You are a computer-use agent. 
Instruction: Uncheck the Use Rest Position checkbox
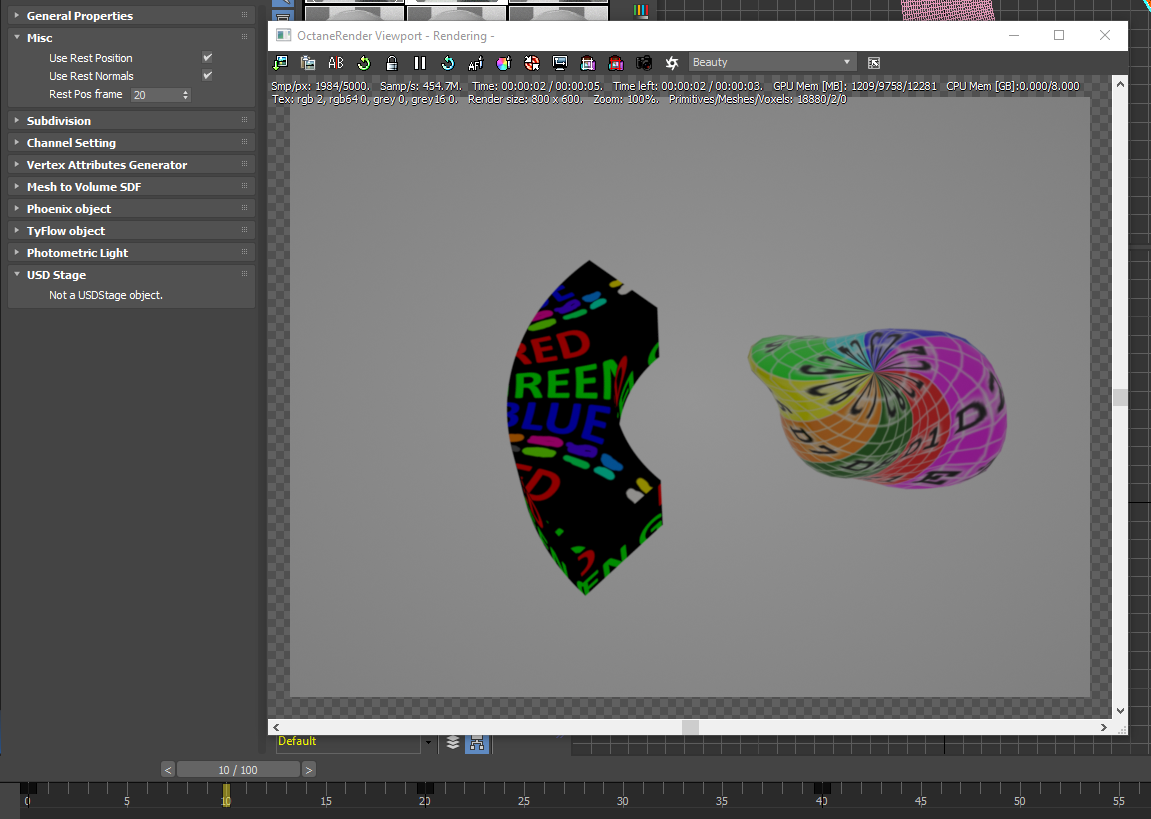pos(208,57)
